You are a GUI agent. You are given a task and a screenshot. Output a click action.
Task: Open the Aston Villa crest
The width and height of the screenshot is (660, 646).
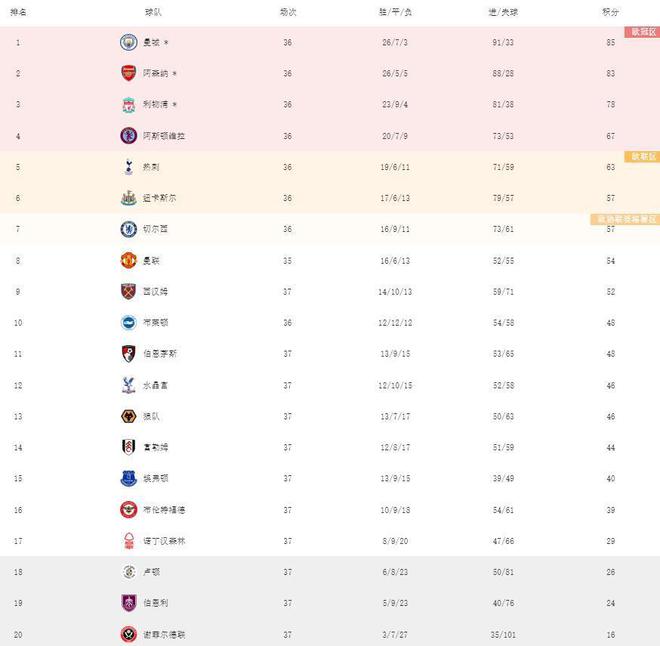[128, 136]
